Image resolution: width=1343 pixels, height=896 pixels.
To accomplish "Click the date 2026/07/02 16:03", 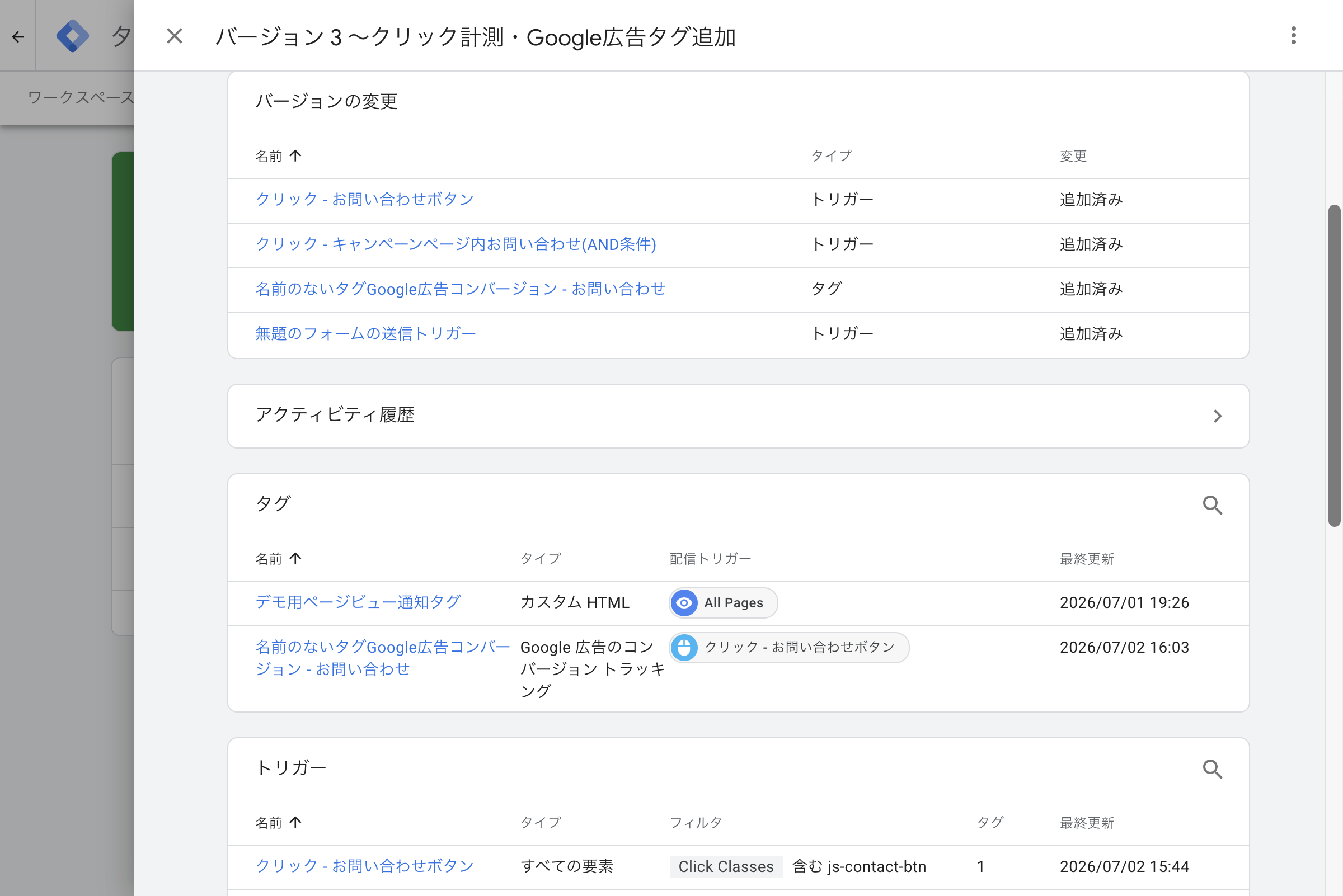I will pos(1124,648).
